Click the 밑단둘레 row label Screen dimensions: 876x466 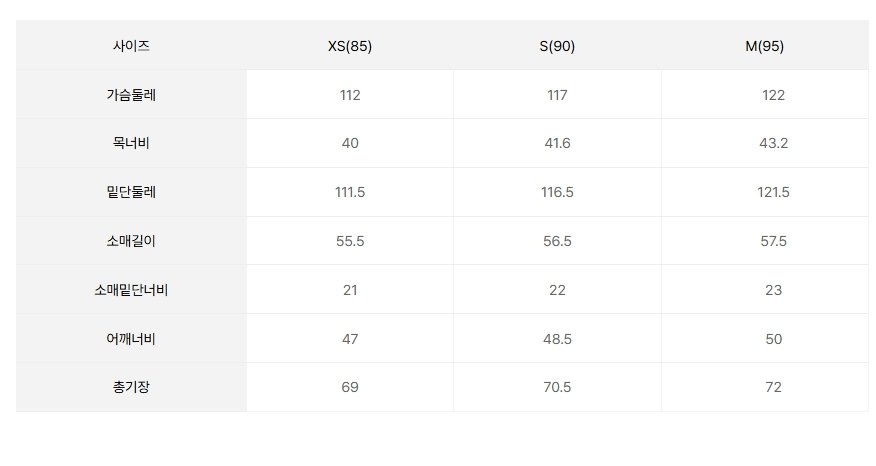coord(131,192)
